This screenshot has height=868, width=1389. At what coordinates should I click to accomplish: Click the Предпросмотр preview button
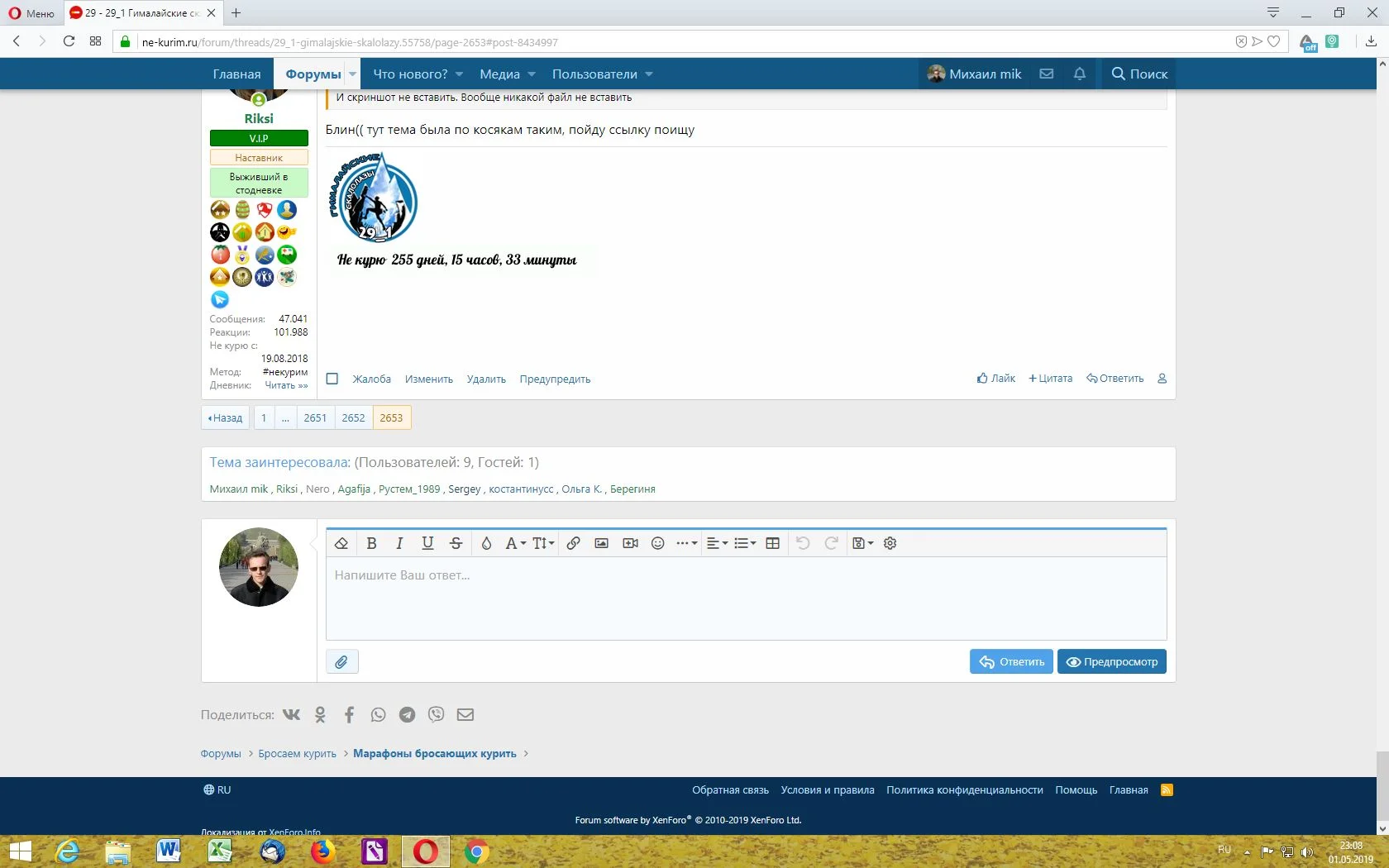(1111, 662)
